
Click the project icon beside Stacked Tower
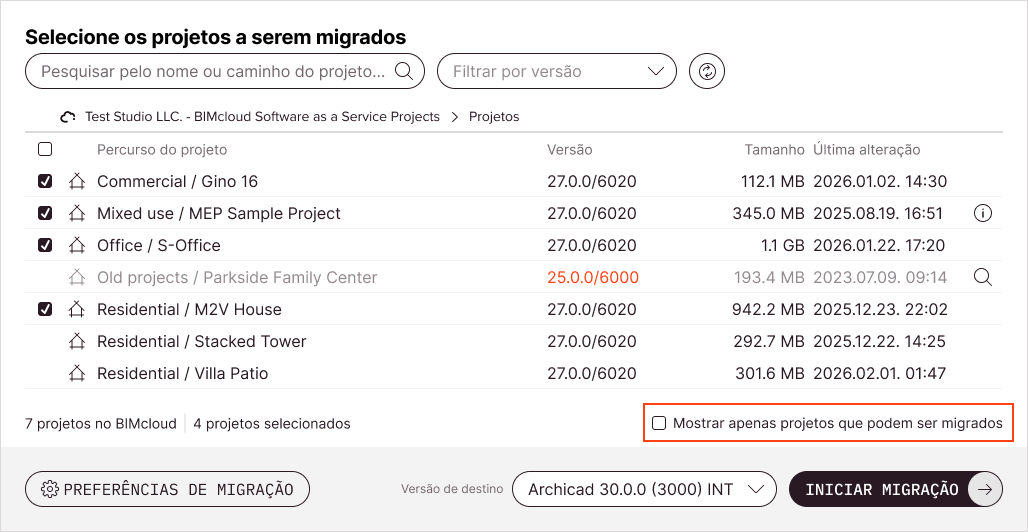(x=77, y=342)
